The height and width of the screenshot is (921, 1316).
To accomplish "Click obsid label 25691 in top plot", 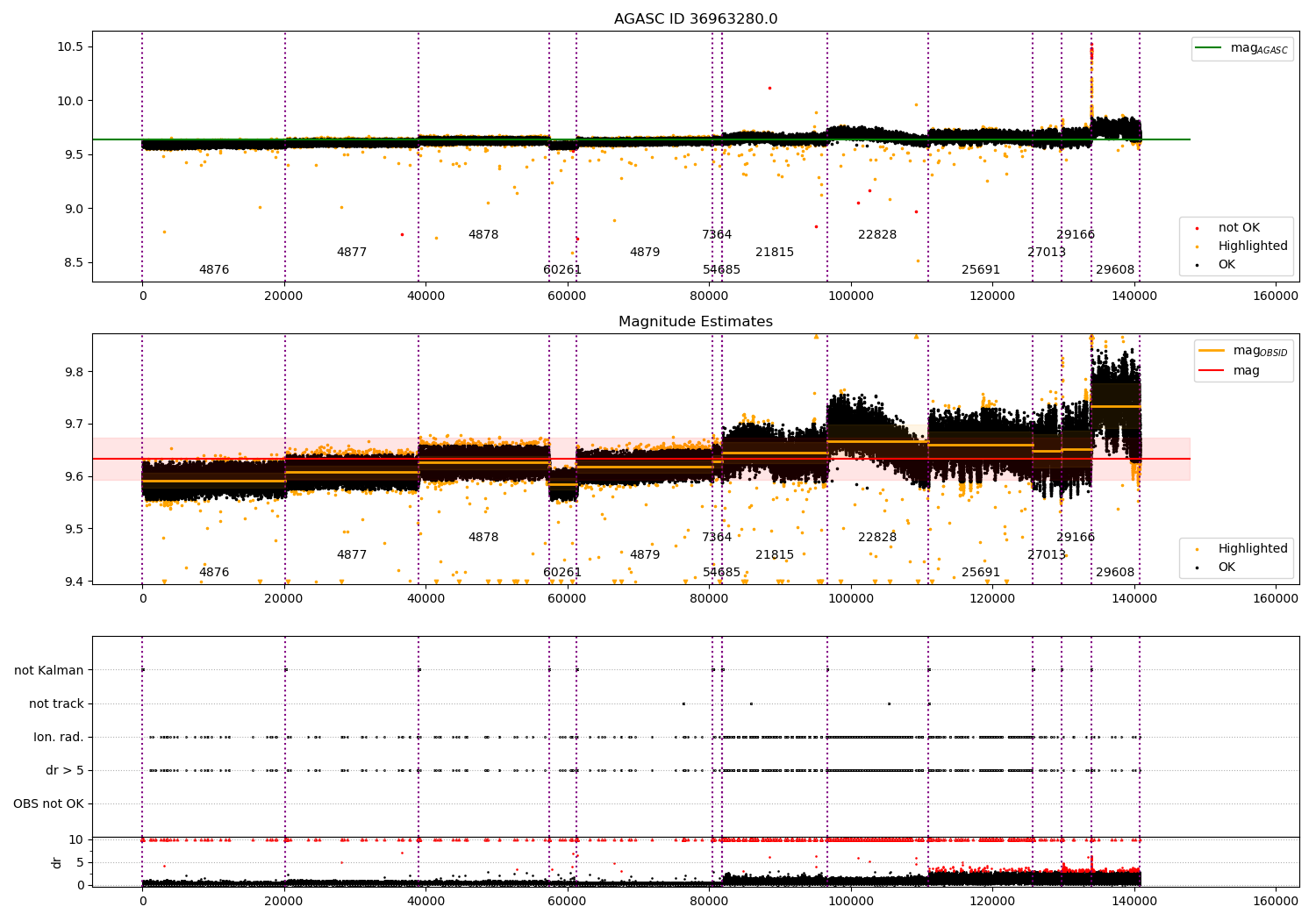I will pyautogui.click(x=981, y=270).
